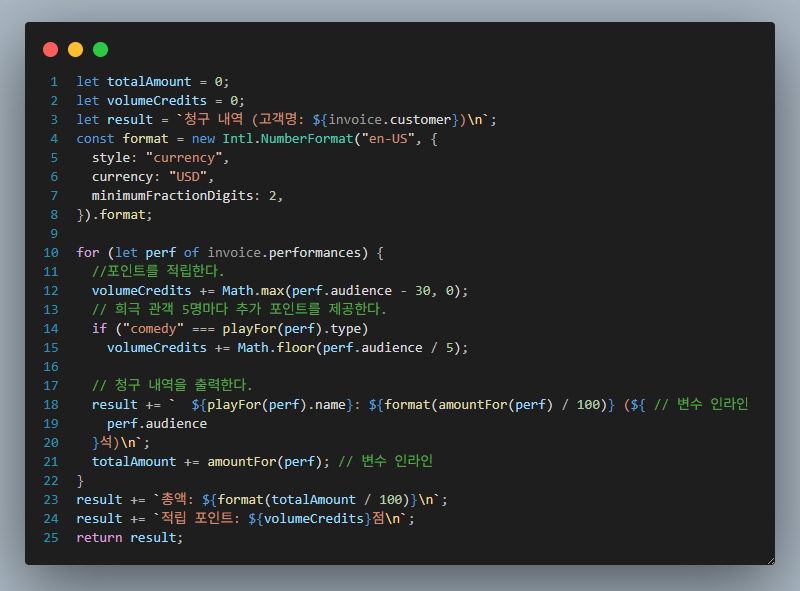This screenshot has width=800, height=591.
Task: Click 청구 내역 in the line 3 string
Action: click(213, 119)
